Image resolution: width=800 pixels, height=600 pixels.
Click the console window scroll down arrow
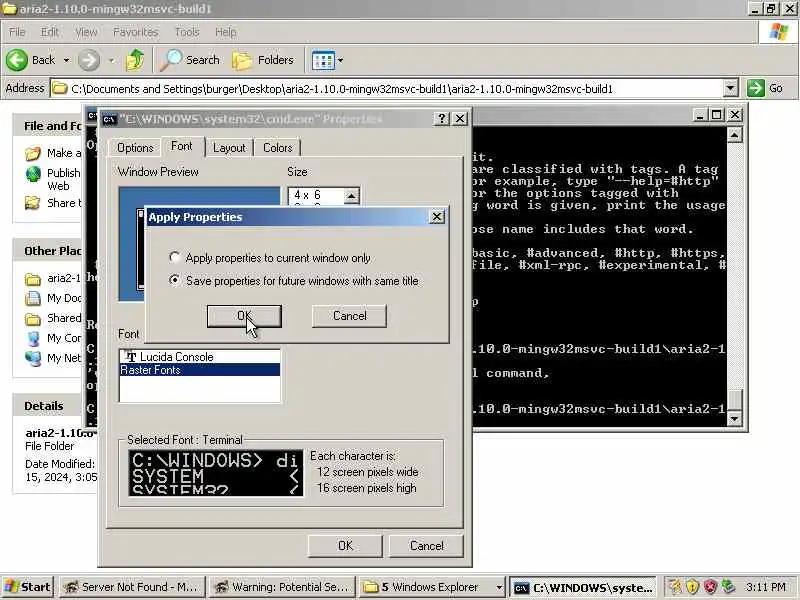click(734, 419)
